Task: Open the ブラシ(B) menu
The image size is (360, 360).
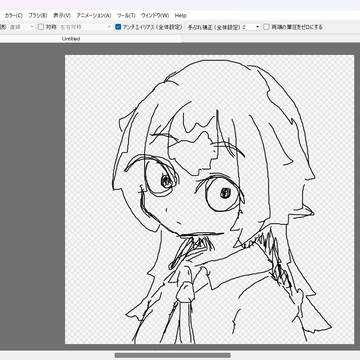Action: coord(38,16)
